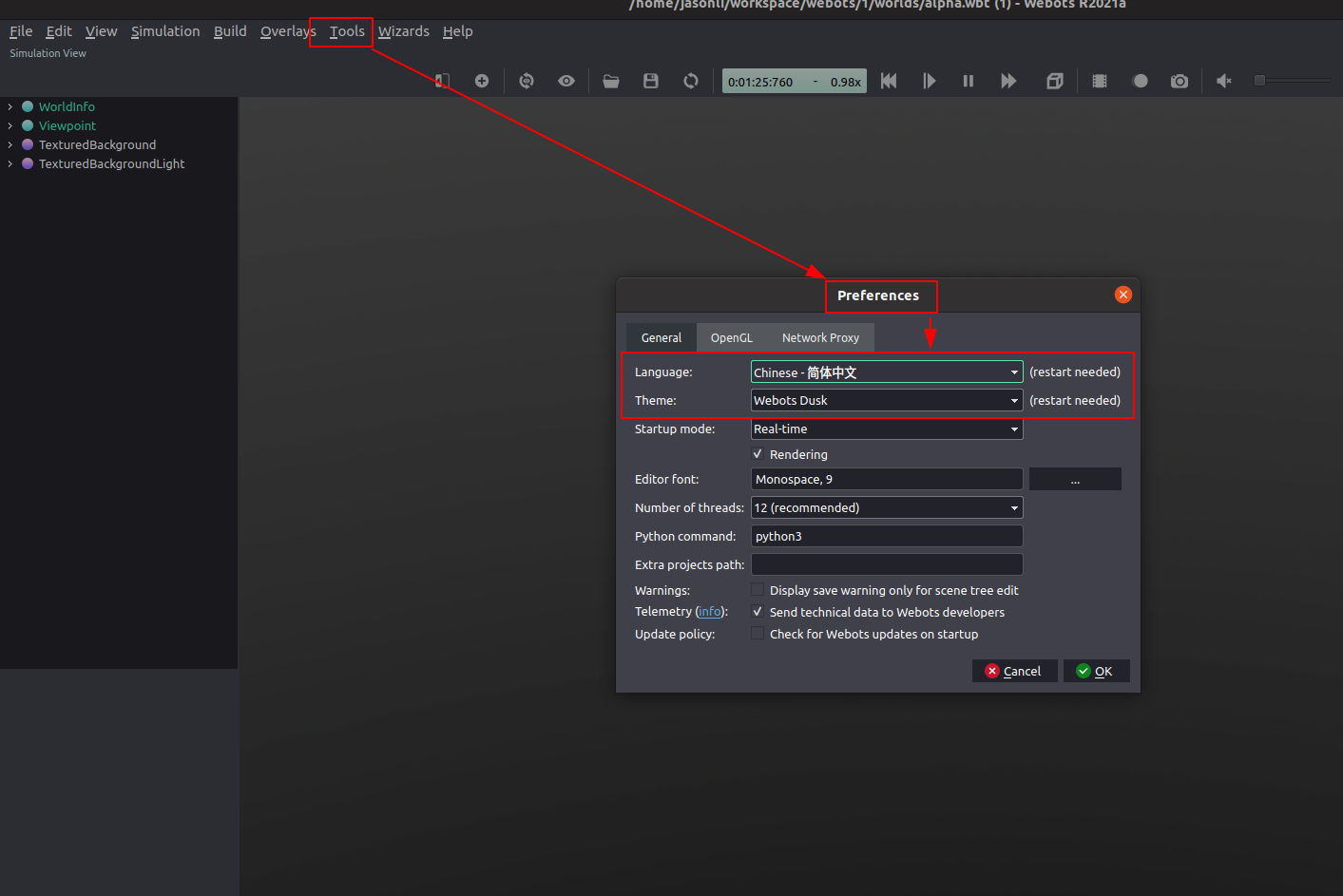Open the View menu
Viewport: 1343px width, 896px height.
101,31
